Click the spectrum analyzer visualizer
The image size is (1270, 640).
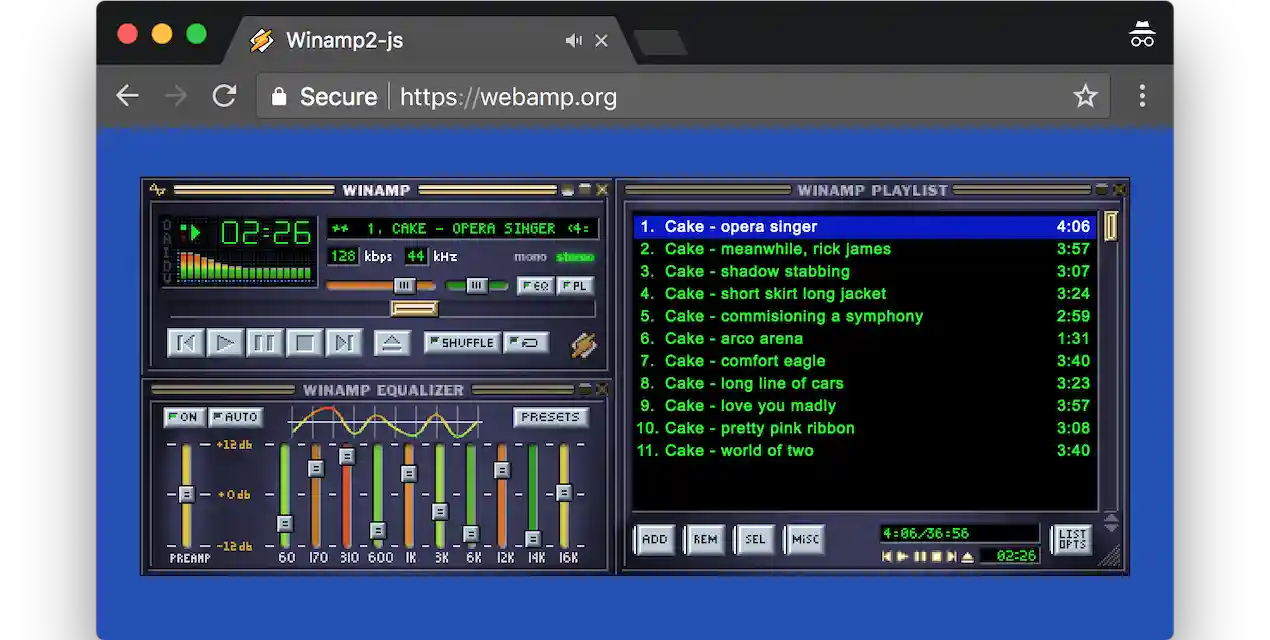pyautogui.click(x=244, y=266)
